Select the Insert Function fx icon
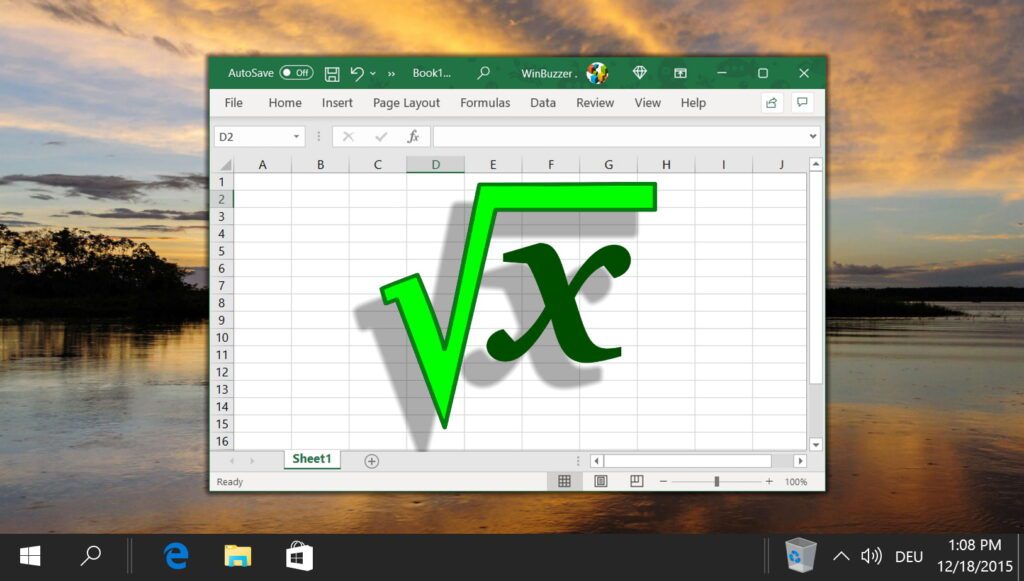Image resolution: width=1024 pixels, height=581 pixels. (x=413, y=136)
